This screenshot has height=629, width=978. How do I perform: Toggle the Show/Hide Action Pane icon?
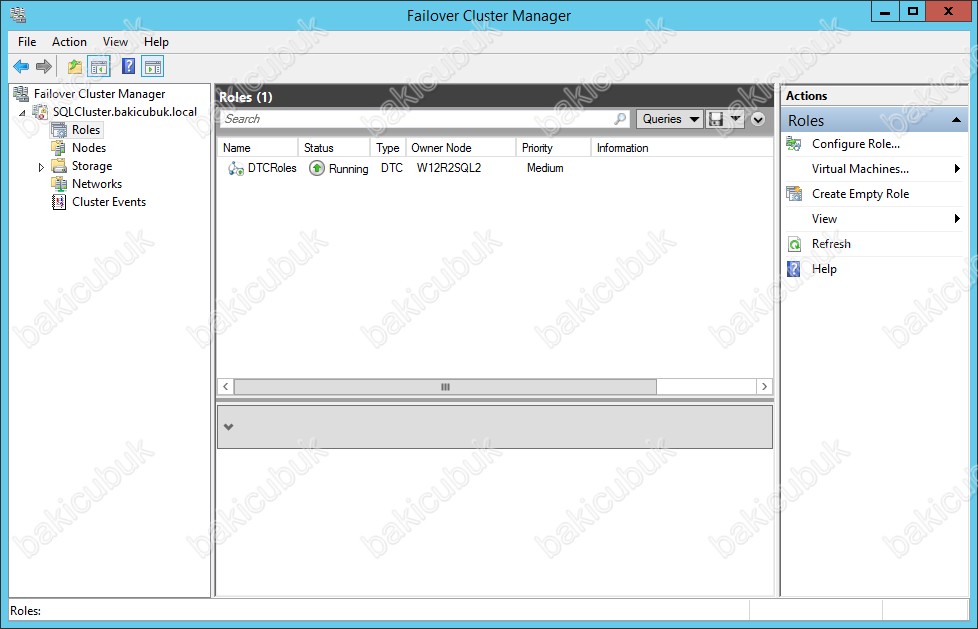point(152,66)
